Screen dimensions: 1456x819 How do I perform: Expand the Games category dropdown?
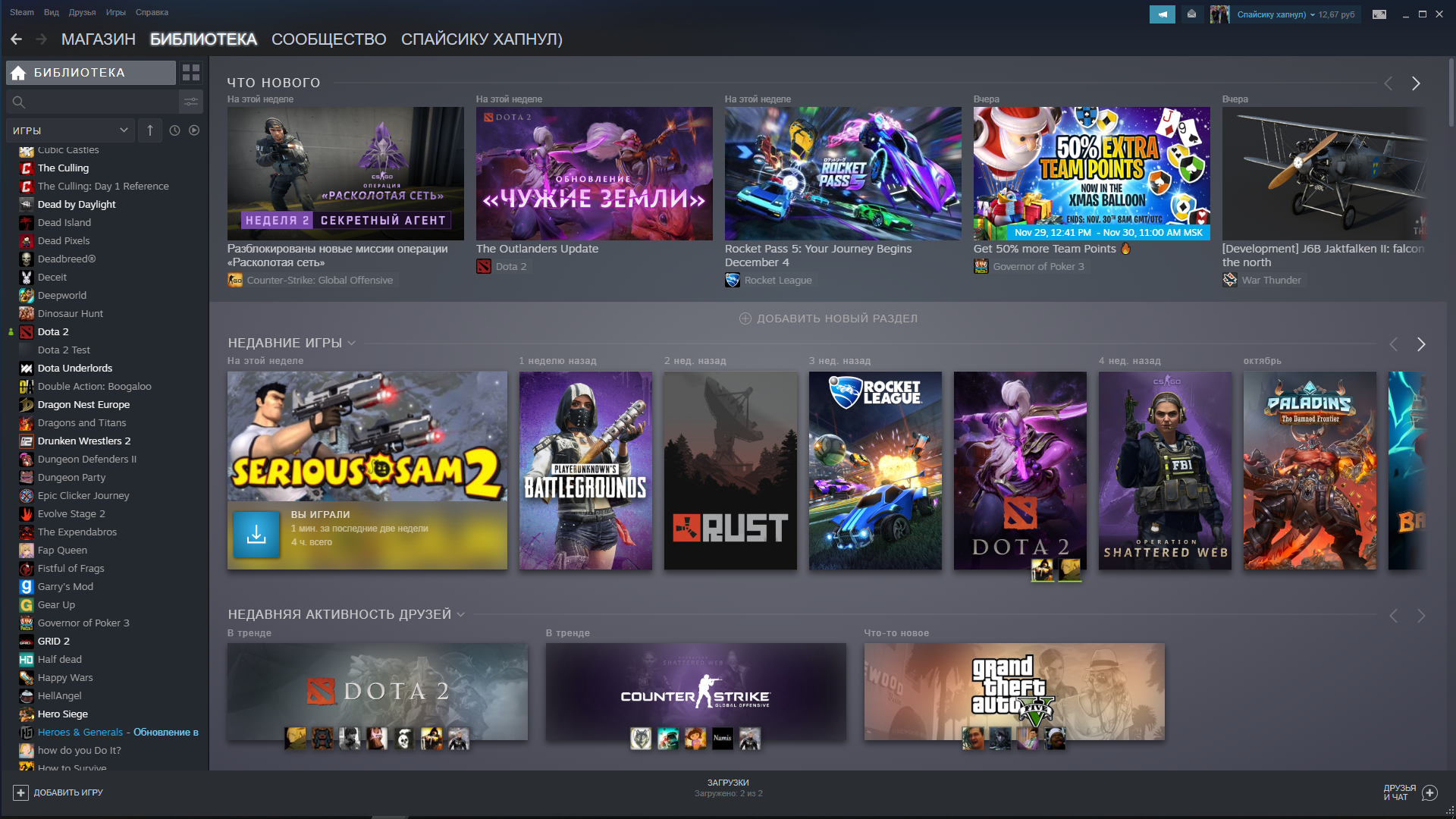(71, 130)
